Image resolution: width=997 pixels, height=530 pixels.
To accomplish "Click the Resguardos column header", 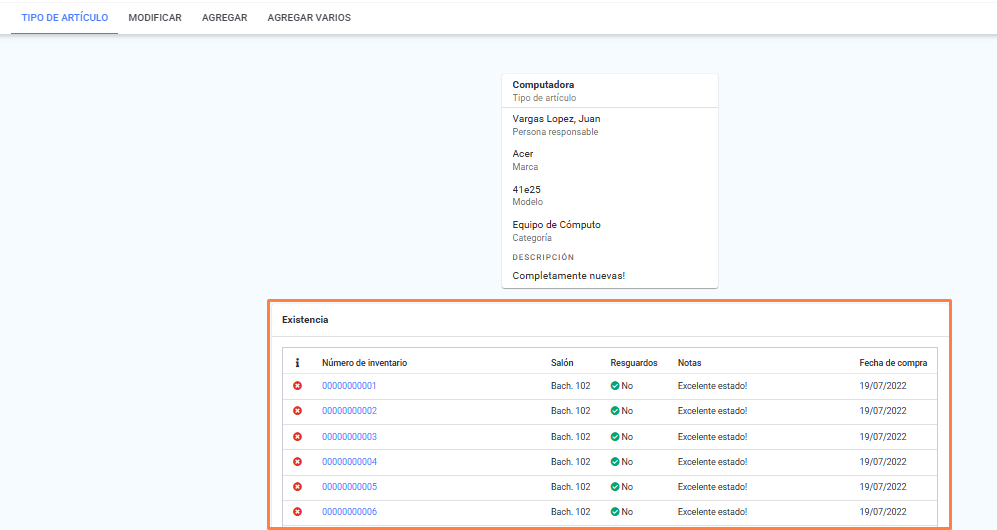I will [634, 363].
